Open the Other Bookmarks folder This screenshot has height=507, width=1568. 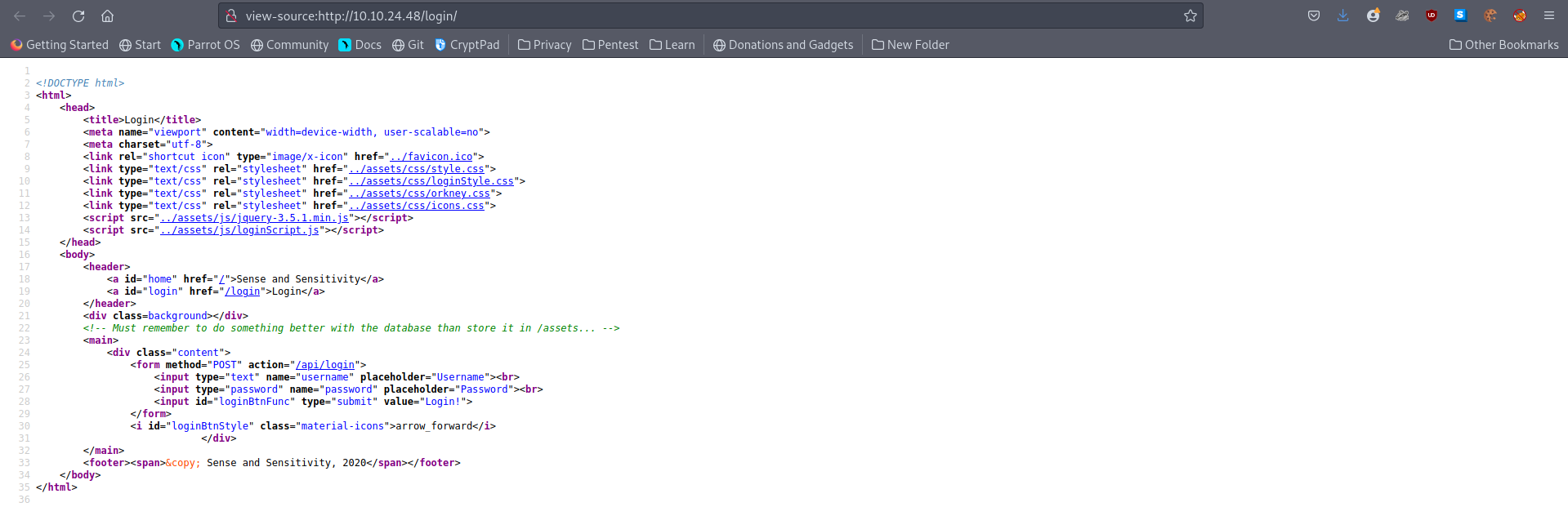point(1503,45)
